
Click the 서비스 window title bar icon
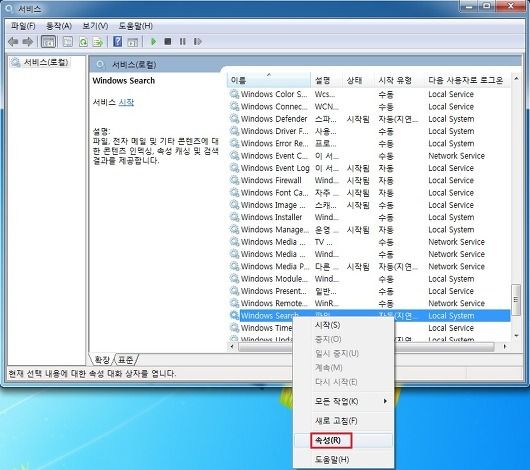[x=9, y=8]
